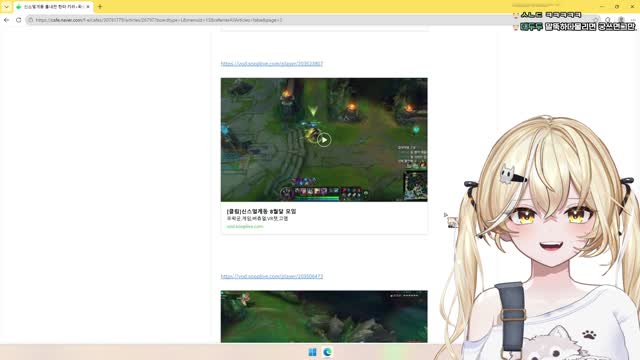640x360 pixels.
Task: Play the first League of Legends clip
Action: (324, 140)
